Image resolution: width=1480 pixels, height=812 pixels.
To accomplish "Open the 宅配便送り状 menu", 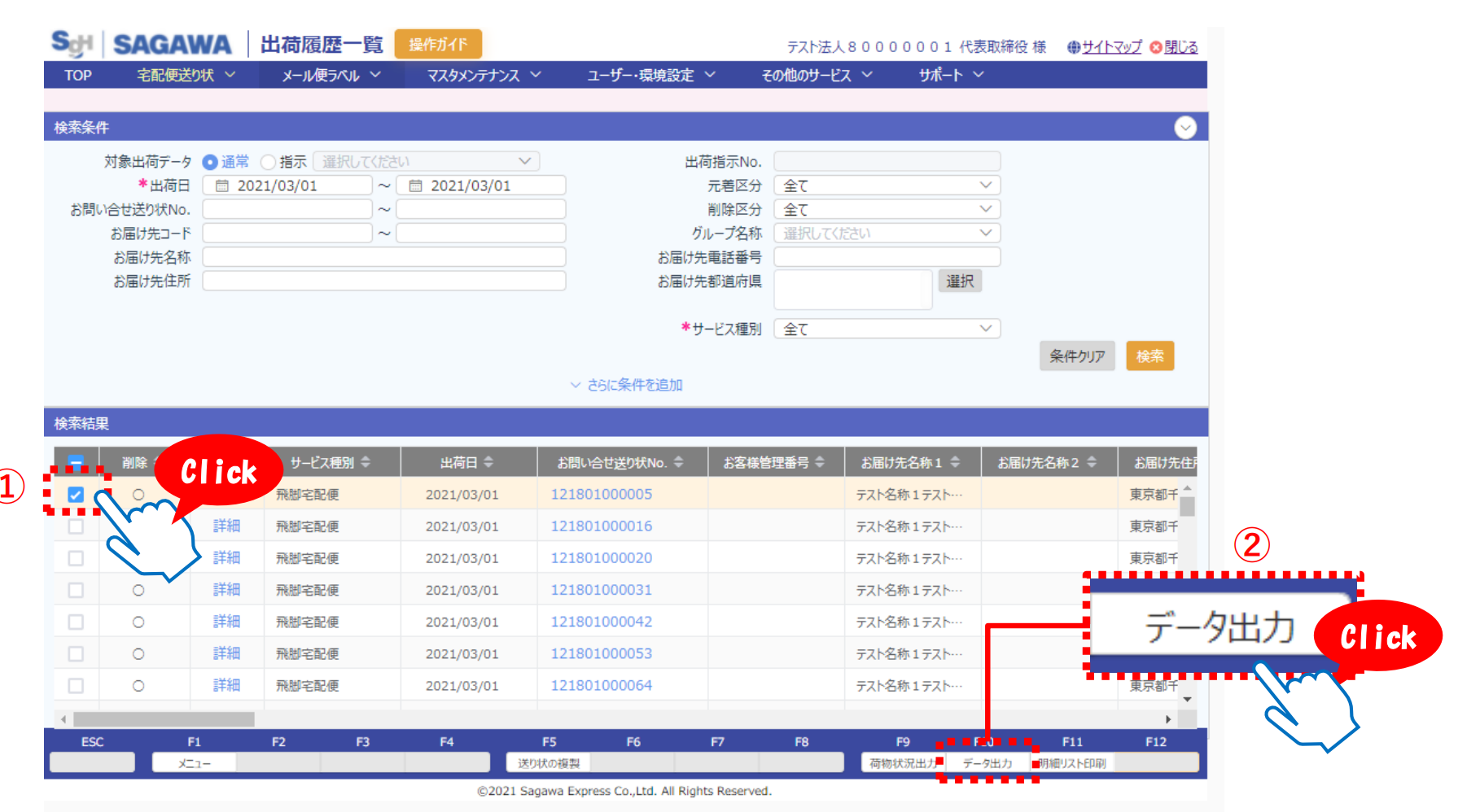I will click(186, 75).
